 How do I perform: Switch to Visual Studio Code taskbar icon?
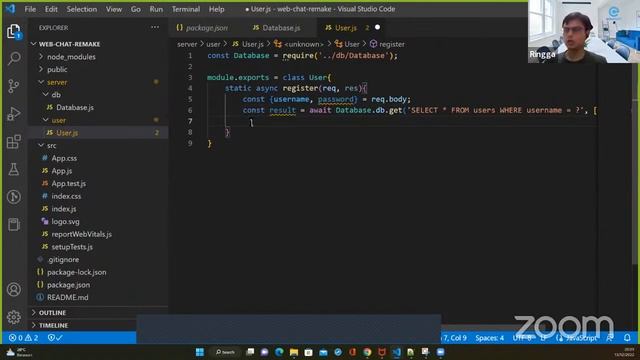point(396,352)
